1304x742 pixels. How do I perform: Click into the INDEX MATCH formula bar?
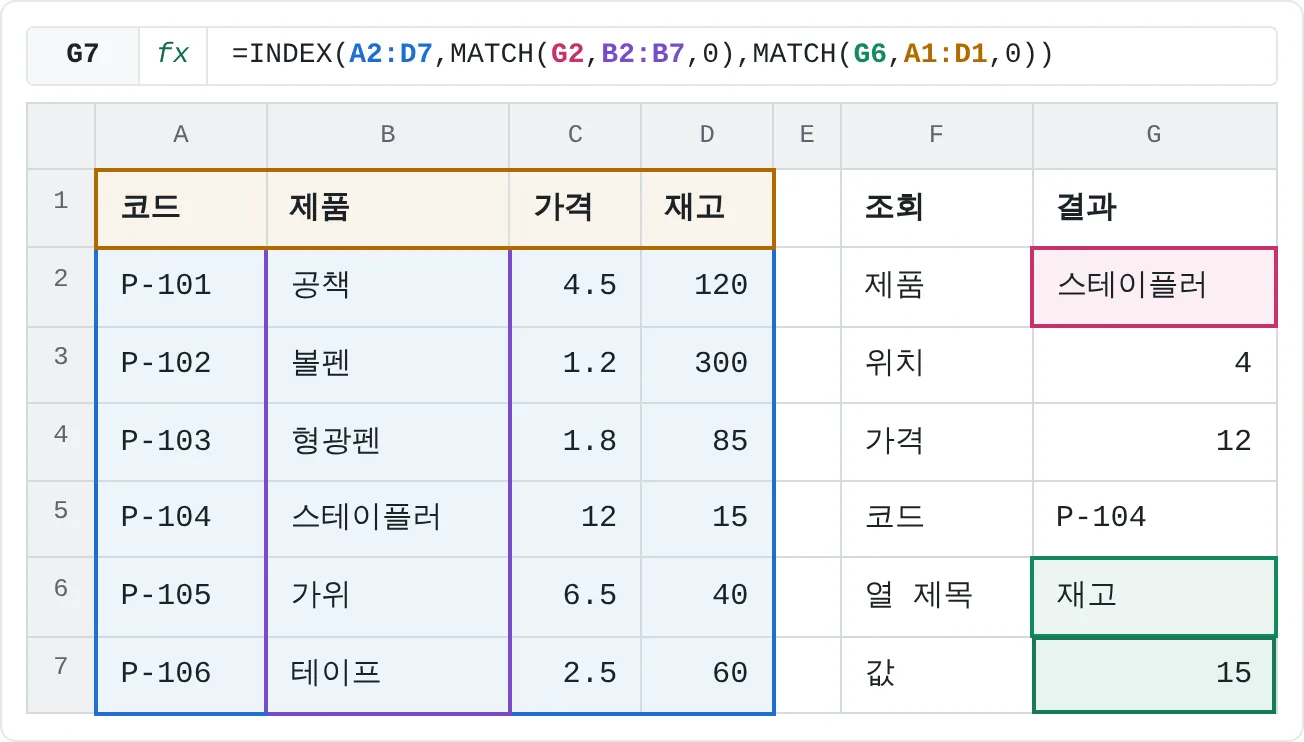[x=740, y=54]
